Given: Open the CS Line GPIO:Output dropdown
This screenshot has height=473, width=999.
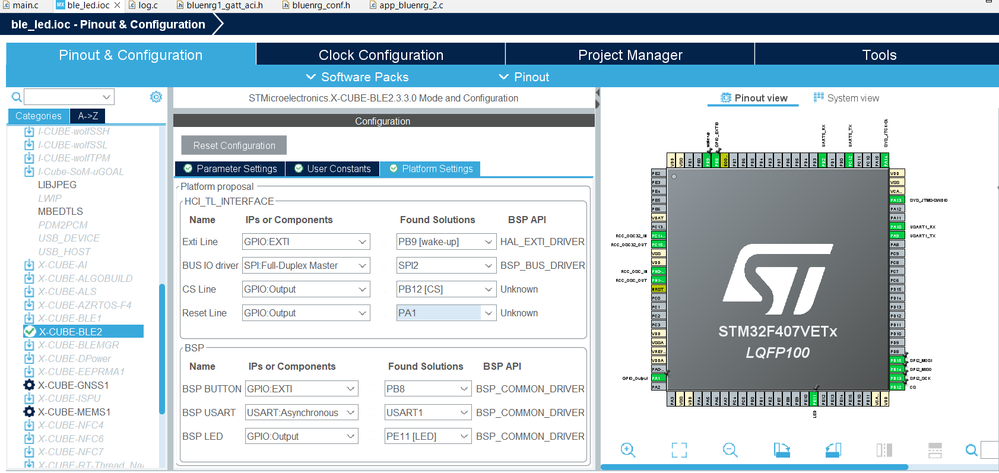Looking at the screenshot, I should (x=306, y=289).
